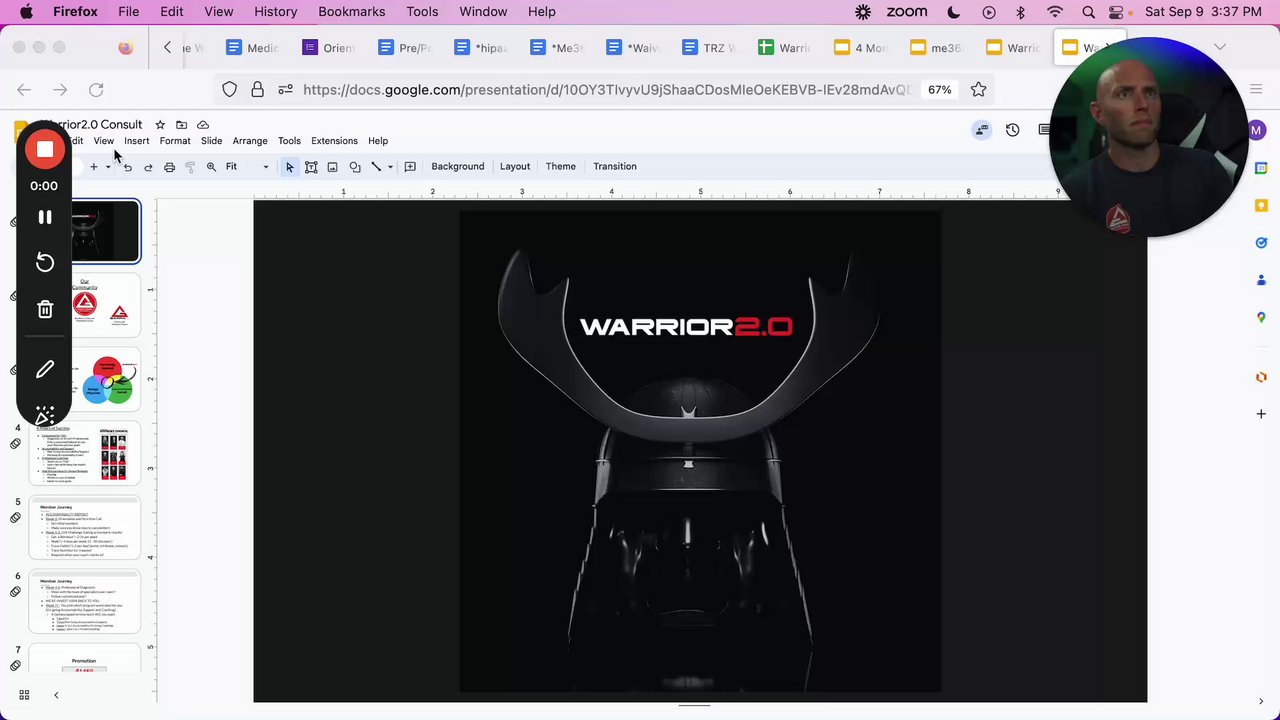The image size is (1280, 720).
Task: Click the Background button in the toolbar
Action: [458, 167]
